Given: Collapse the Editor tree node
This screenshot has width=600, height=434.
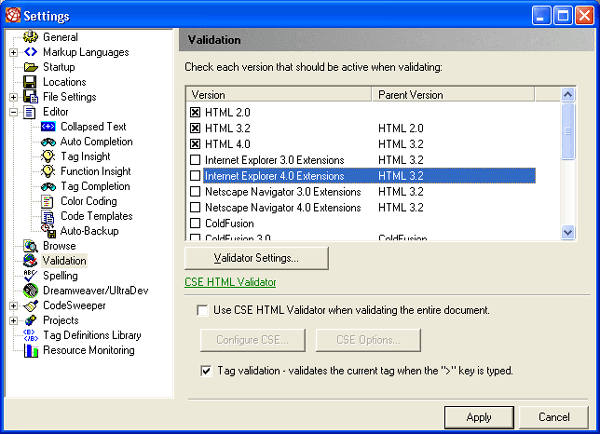Looking at the screenshot, I should point(13,112).
